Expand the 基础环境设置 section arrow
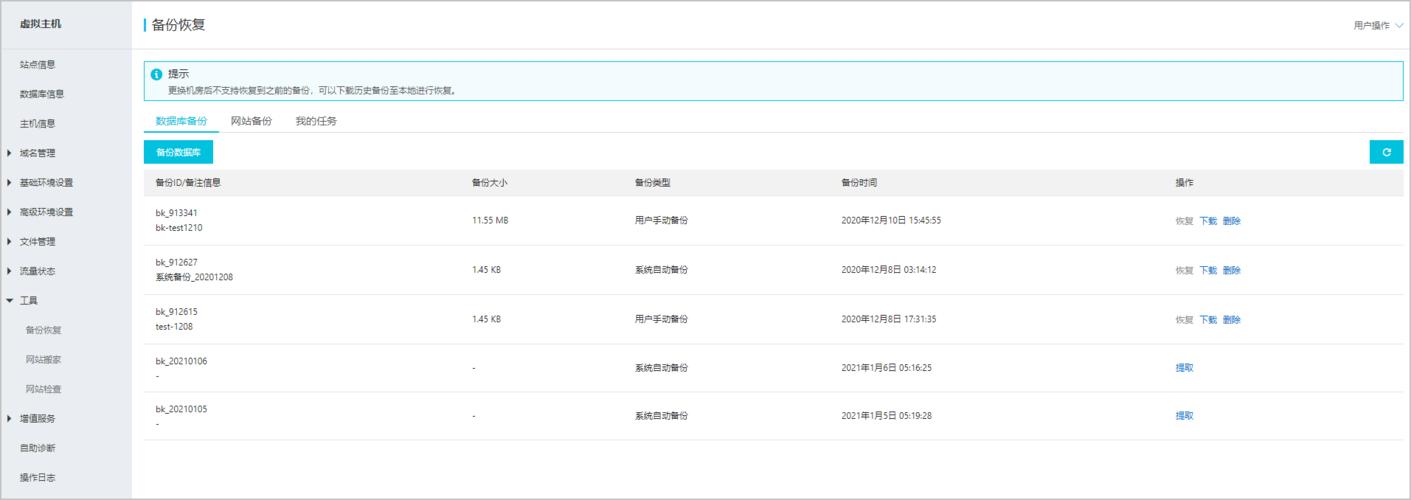 10,183
